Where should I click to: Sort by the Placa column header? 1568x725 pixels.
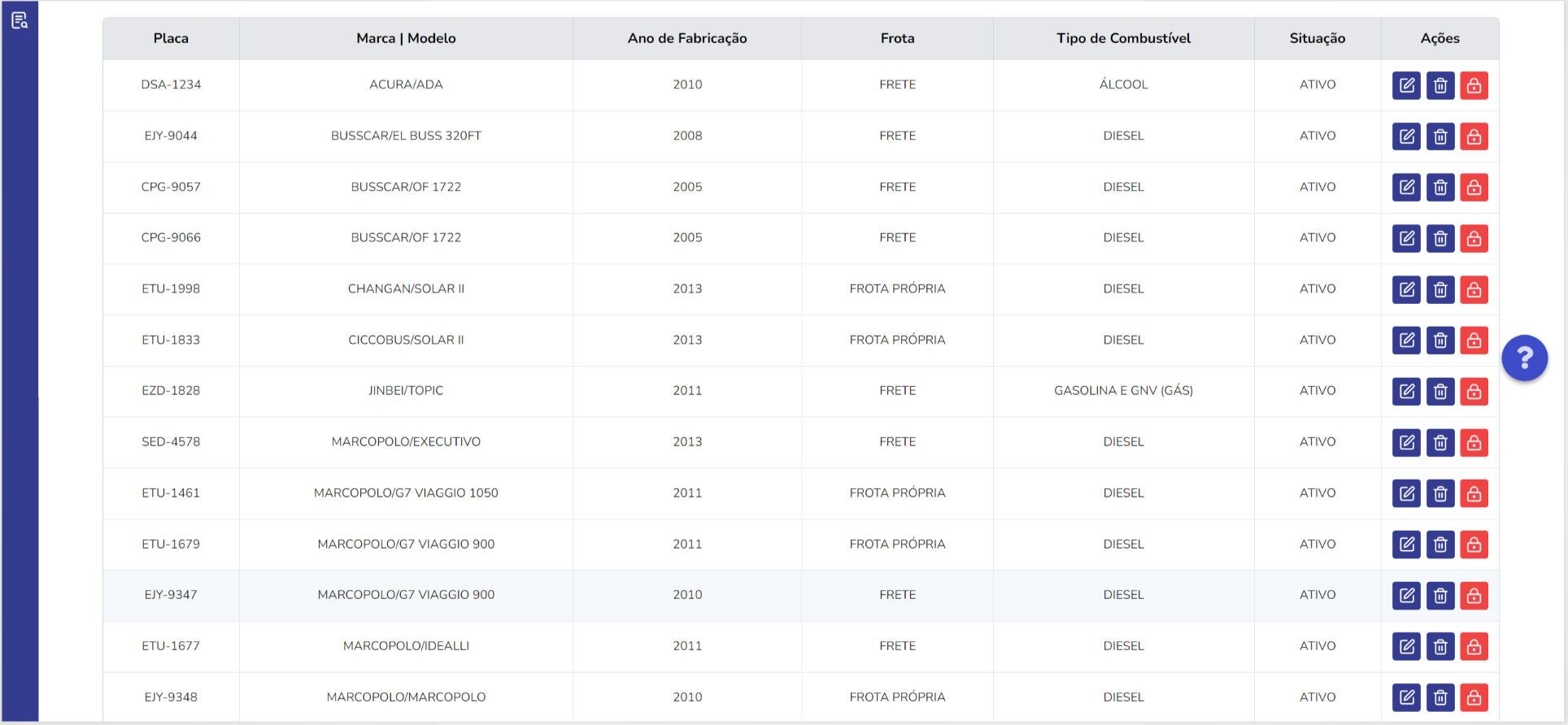pos(171,38)
